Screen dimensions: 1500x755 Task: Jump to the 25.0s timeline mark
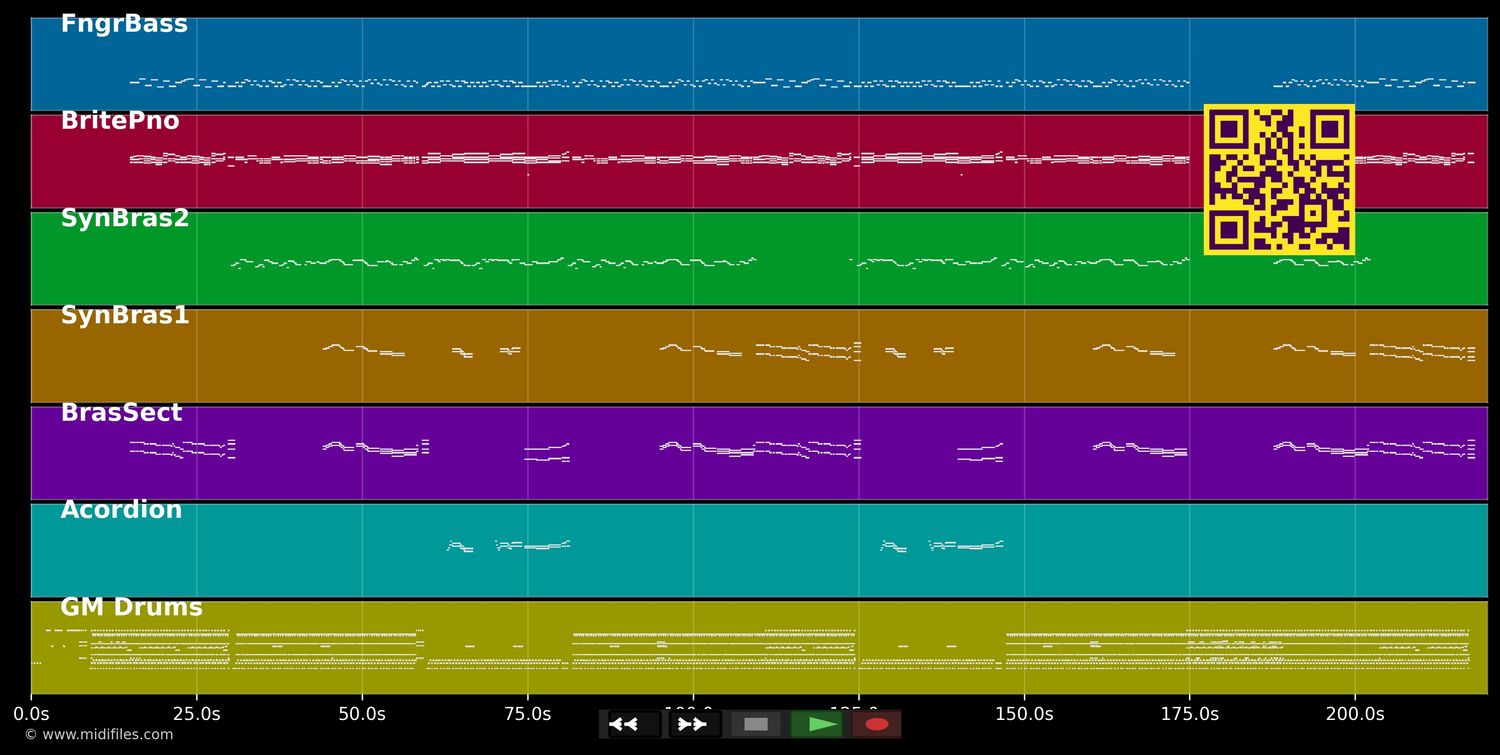click(196, 714)
